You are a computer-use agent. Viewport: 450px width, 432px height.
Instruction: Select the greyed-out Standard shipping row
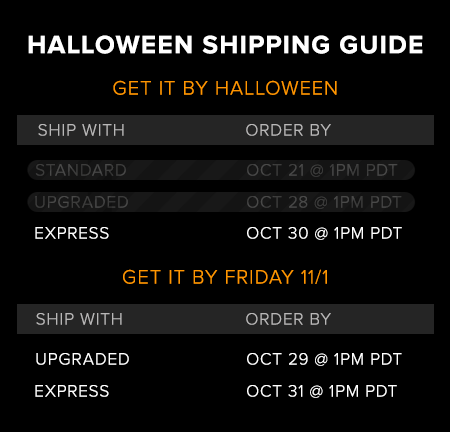[x=221, y=170]
